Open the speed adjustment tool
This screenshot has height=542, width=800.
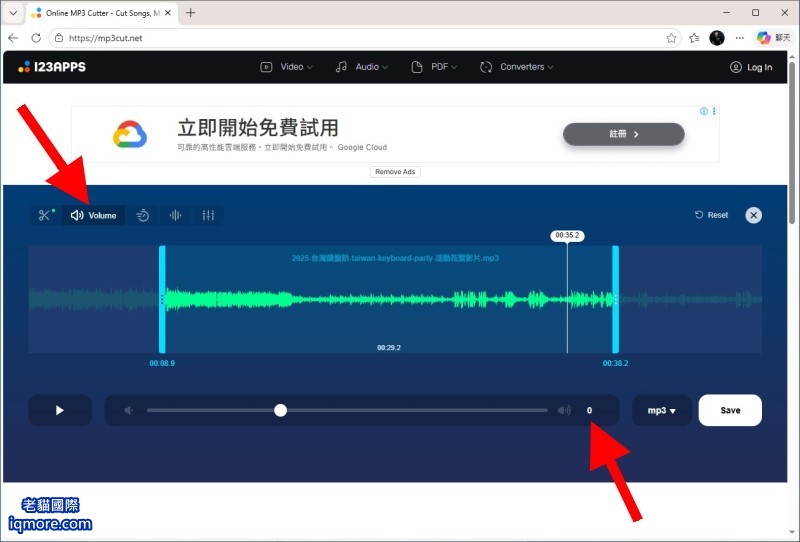click(143, 215)
